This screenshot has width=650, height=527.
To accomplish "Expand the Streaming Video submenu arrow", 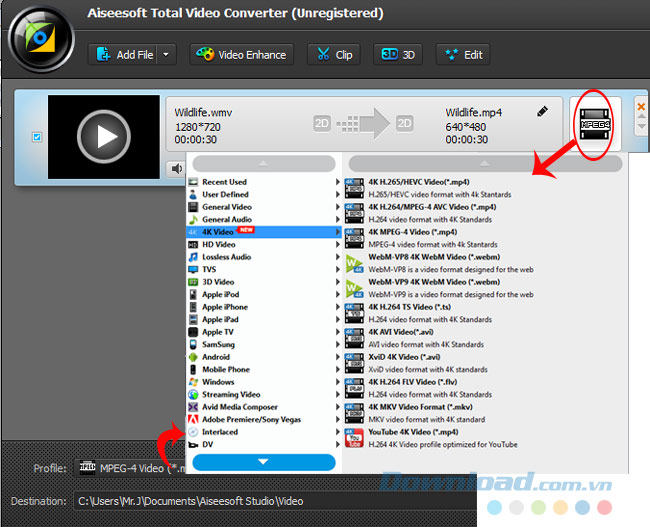I will pos(338,394).
